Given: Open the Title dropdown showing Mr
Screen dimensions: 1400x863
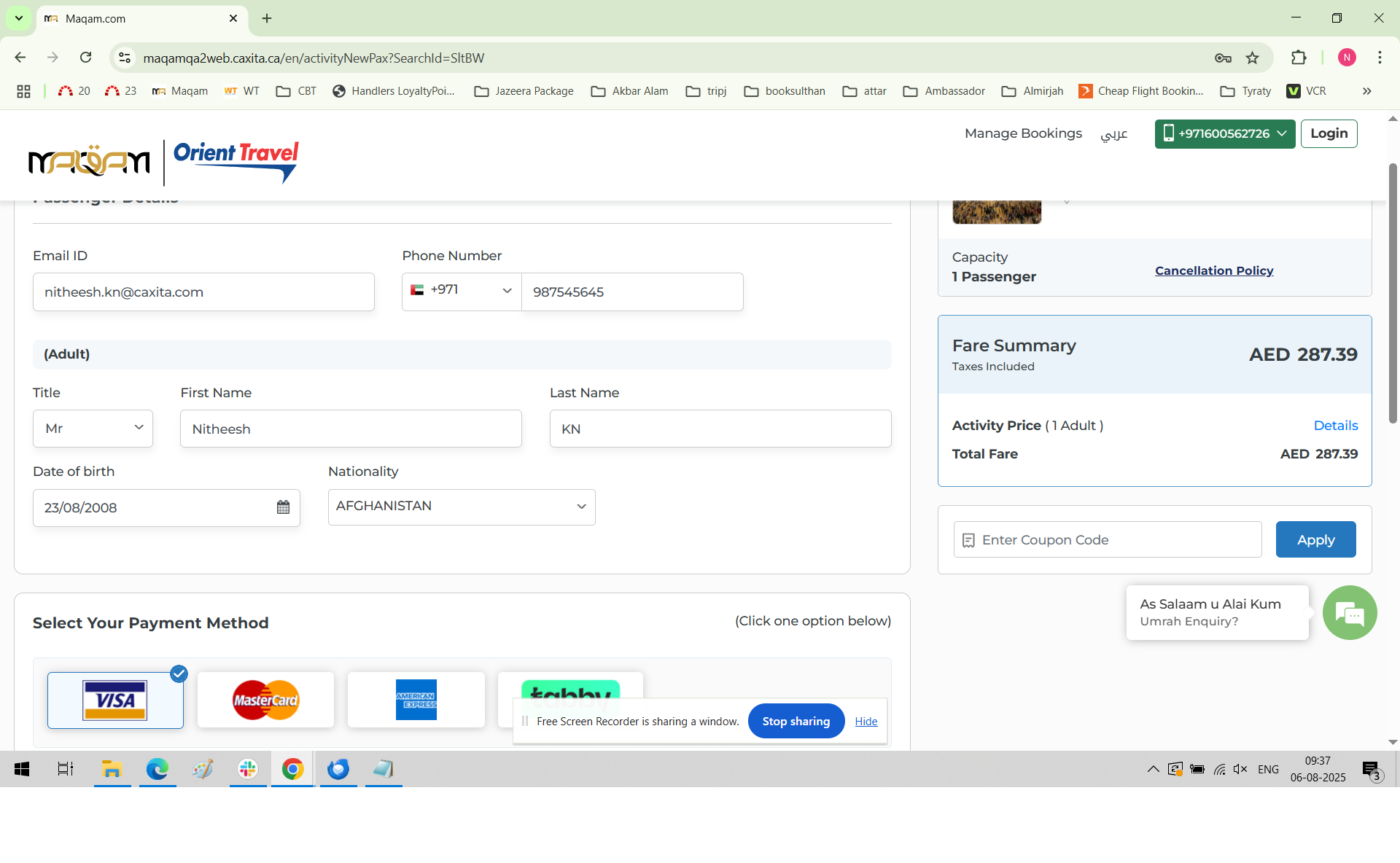Looking at the screenshot, I should [93, 429].
